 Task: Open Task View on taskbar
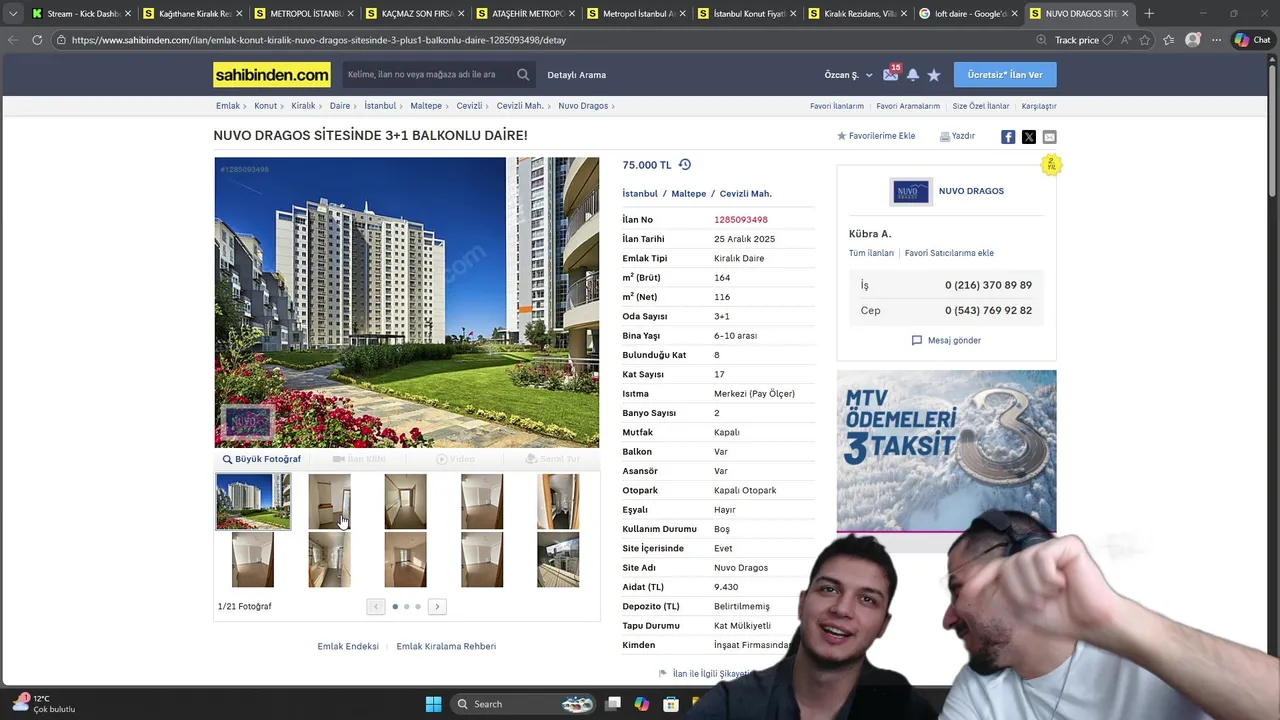point(613,704)
